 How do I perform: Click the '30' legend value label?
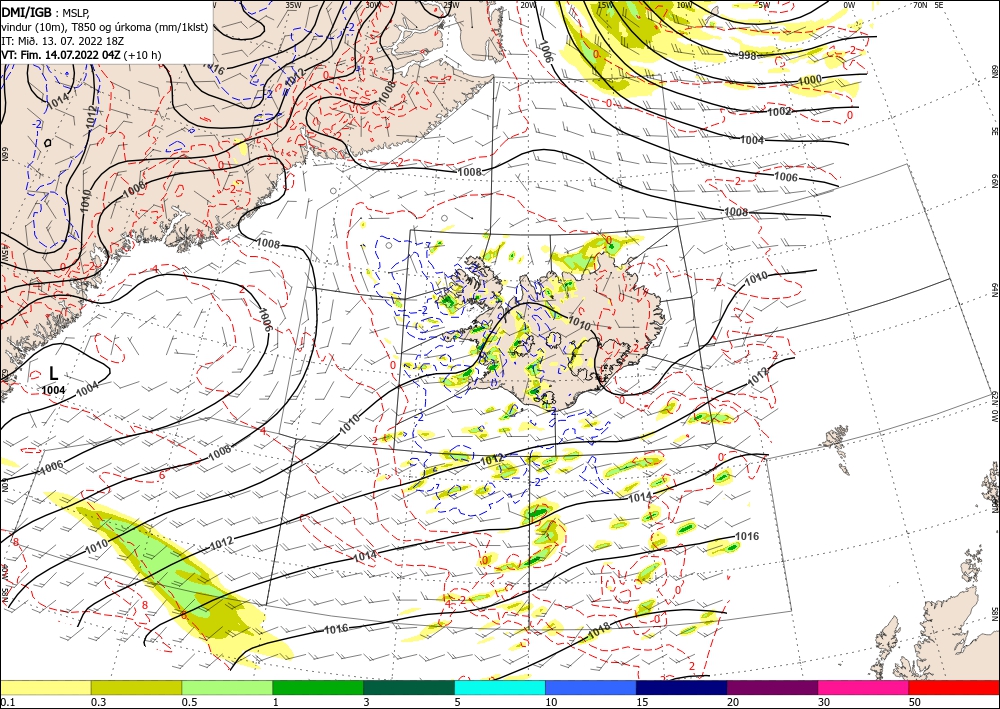coord(824,702)
